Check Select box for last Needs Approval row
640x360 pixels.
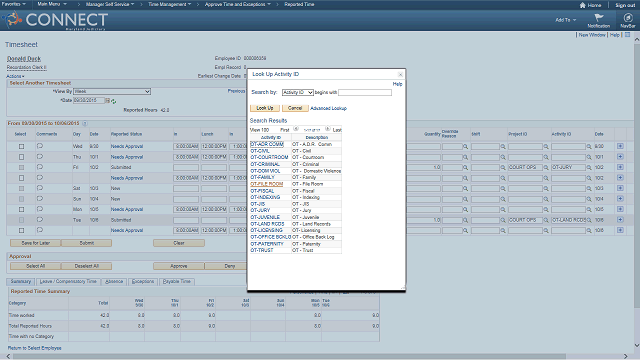[x=21, y=231]
